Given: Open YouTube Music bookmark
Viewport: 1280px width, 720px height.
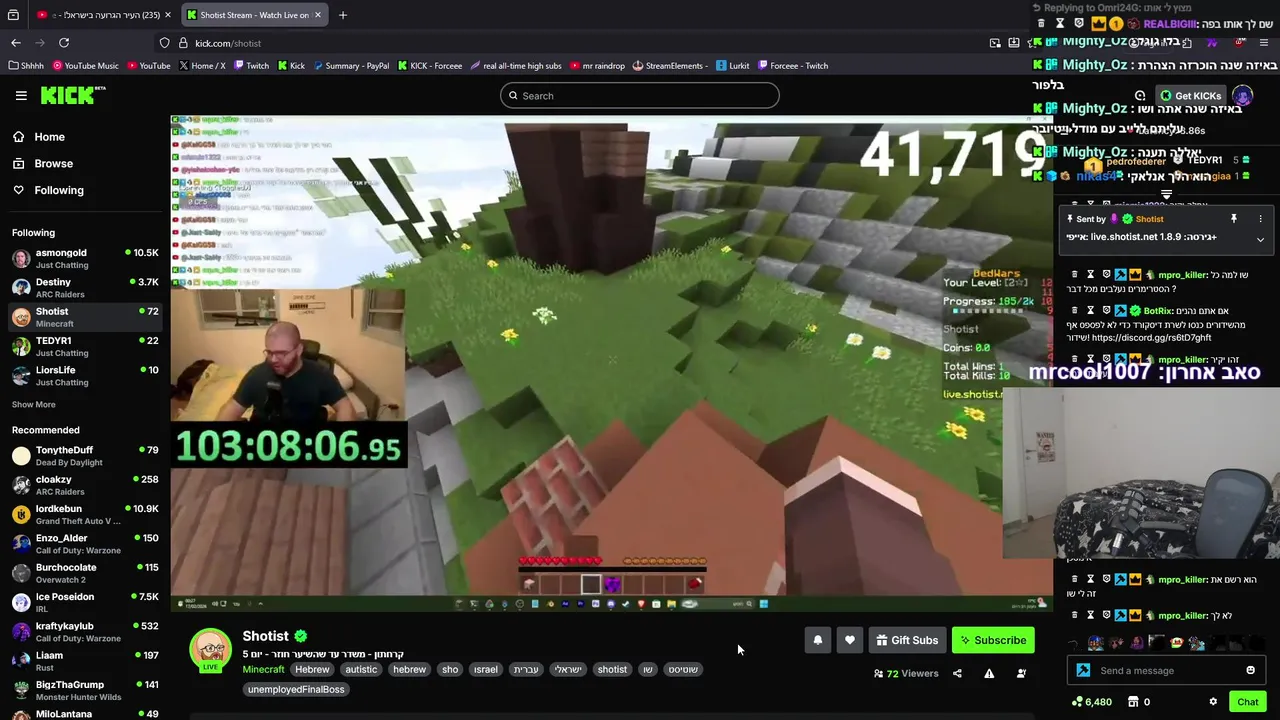Looking at the screenshot, I should click(85, 66).
